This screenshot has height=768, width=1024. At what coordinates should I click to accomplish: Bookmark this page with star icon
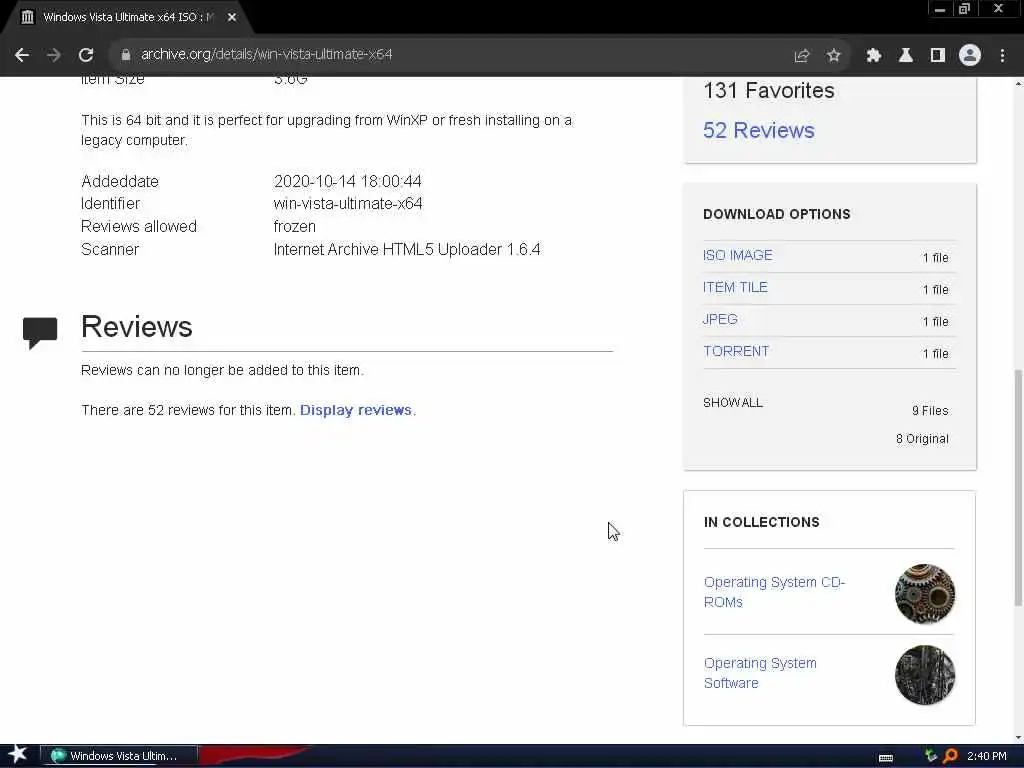[x=833, y=56]
